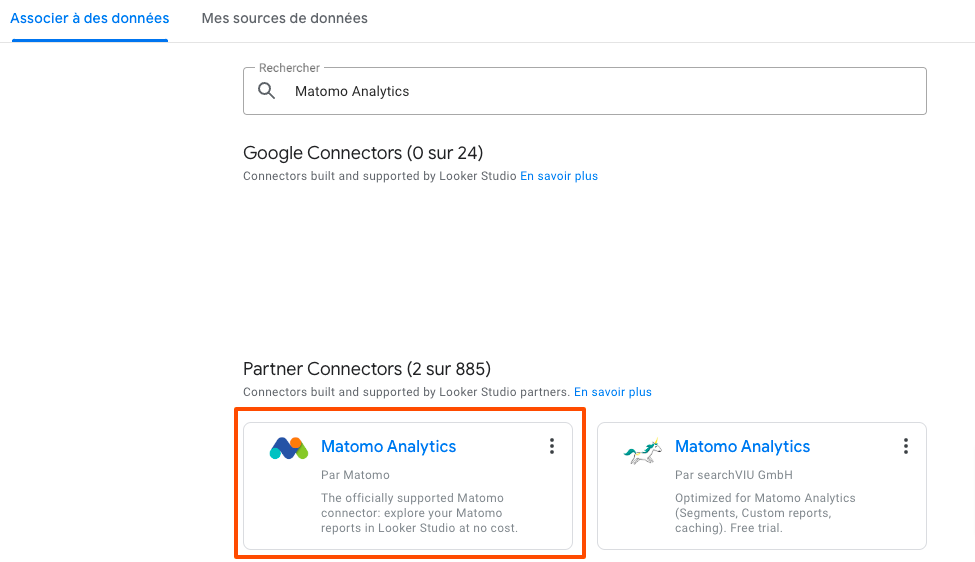
Task: Click the 'Google Connectors (0 sur 24)' heading
Action: (363, 153)
